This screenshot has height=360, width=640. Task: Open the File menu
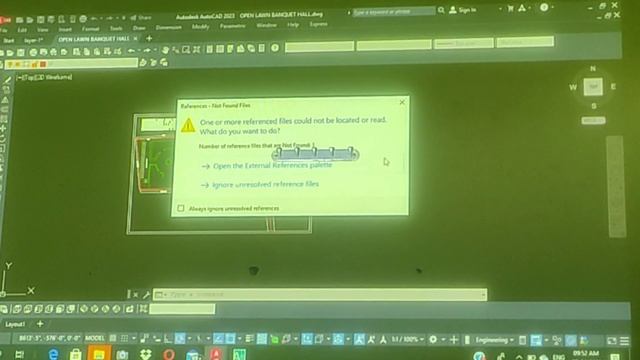point(4,30)
